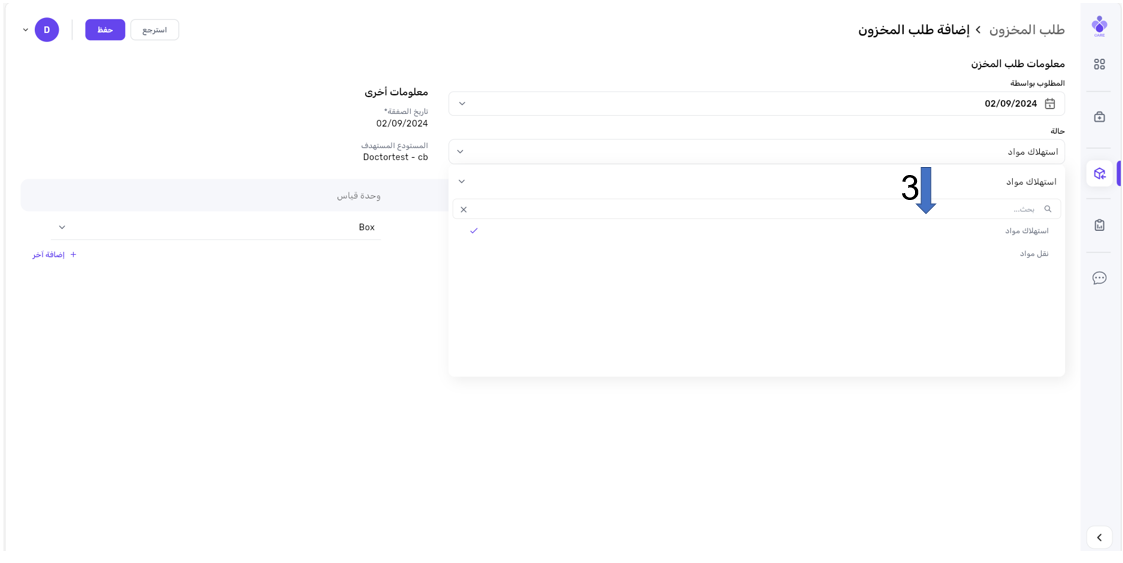Click the حفظ save button
1123x563 pixels.
(x=105, y=30)
